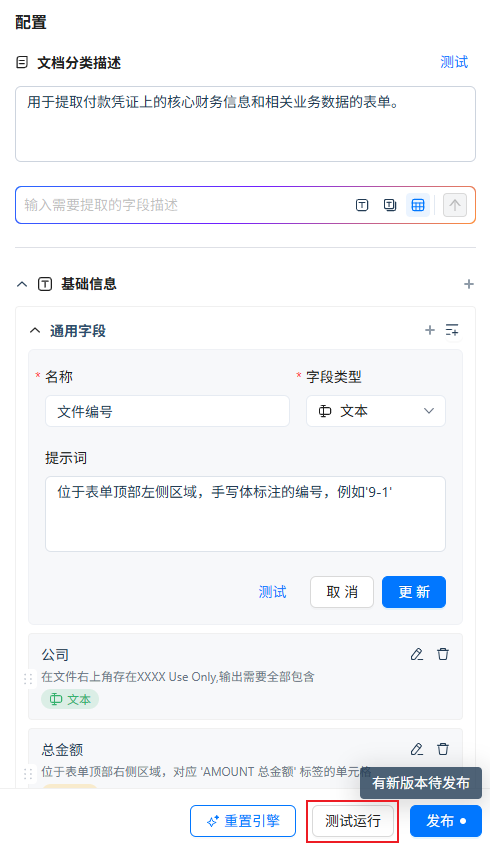Delete the 总金额 field via the trash icon

[443, 749]
